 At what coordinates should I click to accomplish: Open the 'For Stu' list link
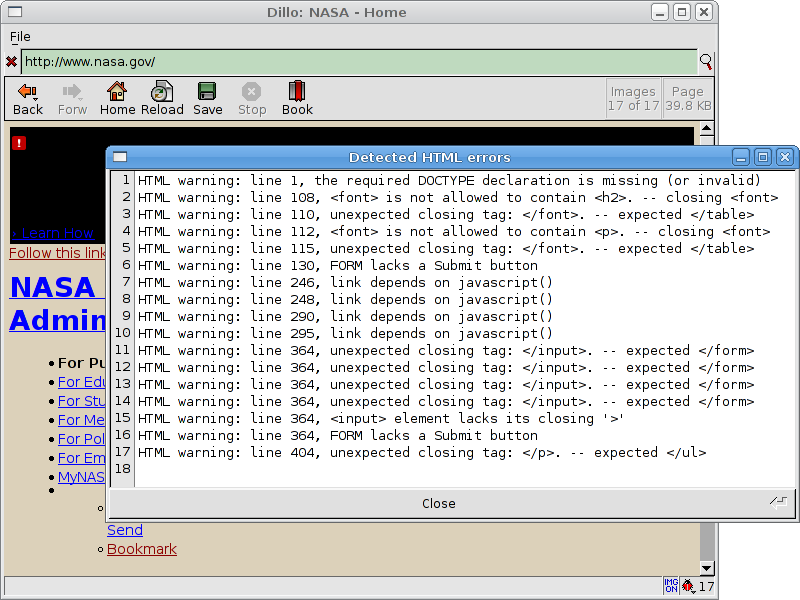point(81,401)
